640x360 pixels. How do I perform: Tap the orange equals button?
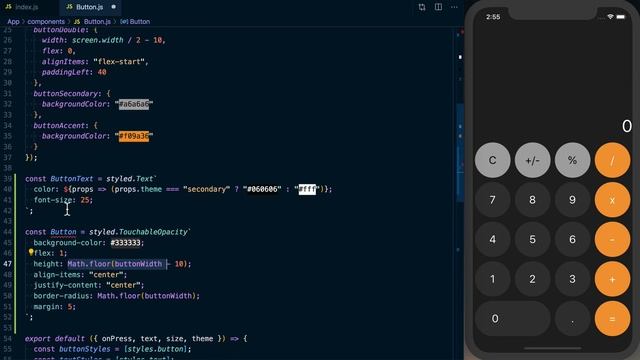612,318
